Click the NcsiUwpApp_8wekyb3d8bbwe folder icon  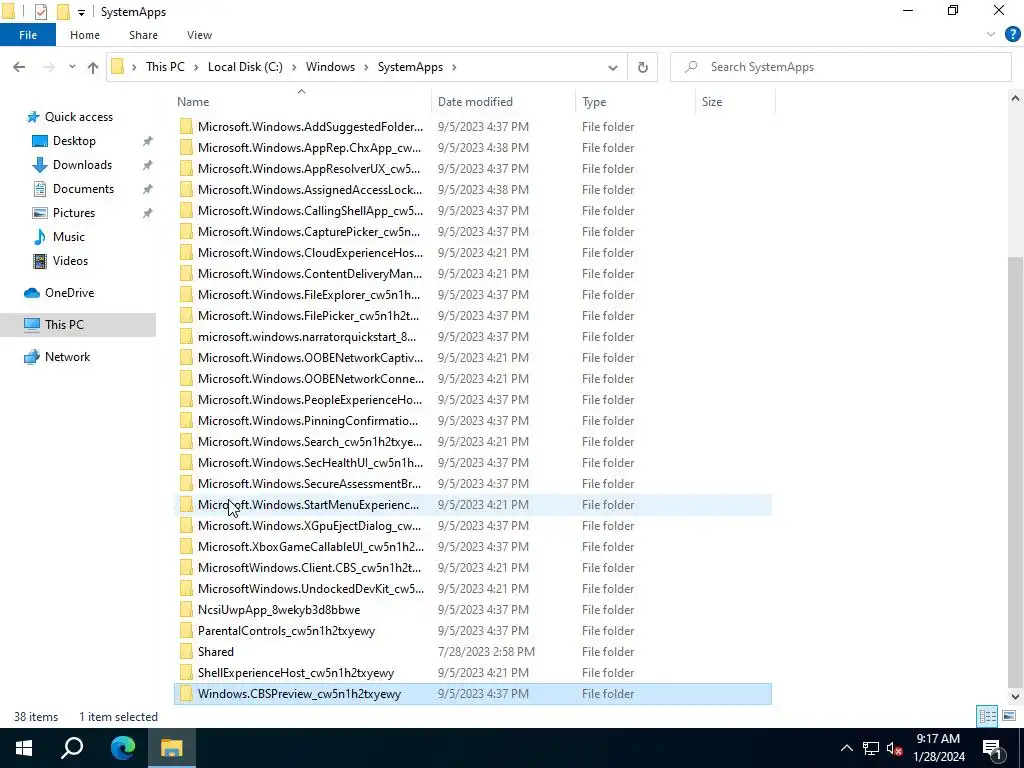tap(186, 610)
